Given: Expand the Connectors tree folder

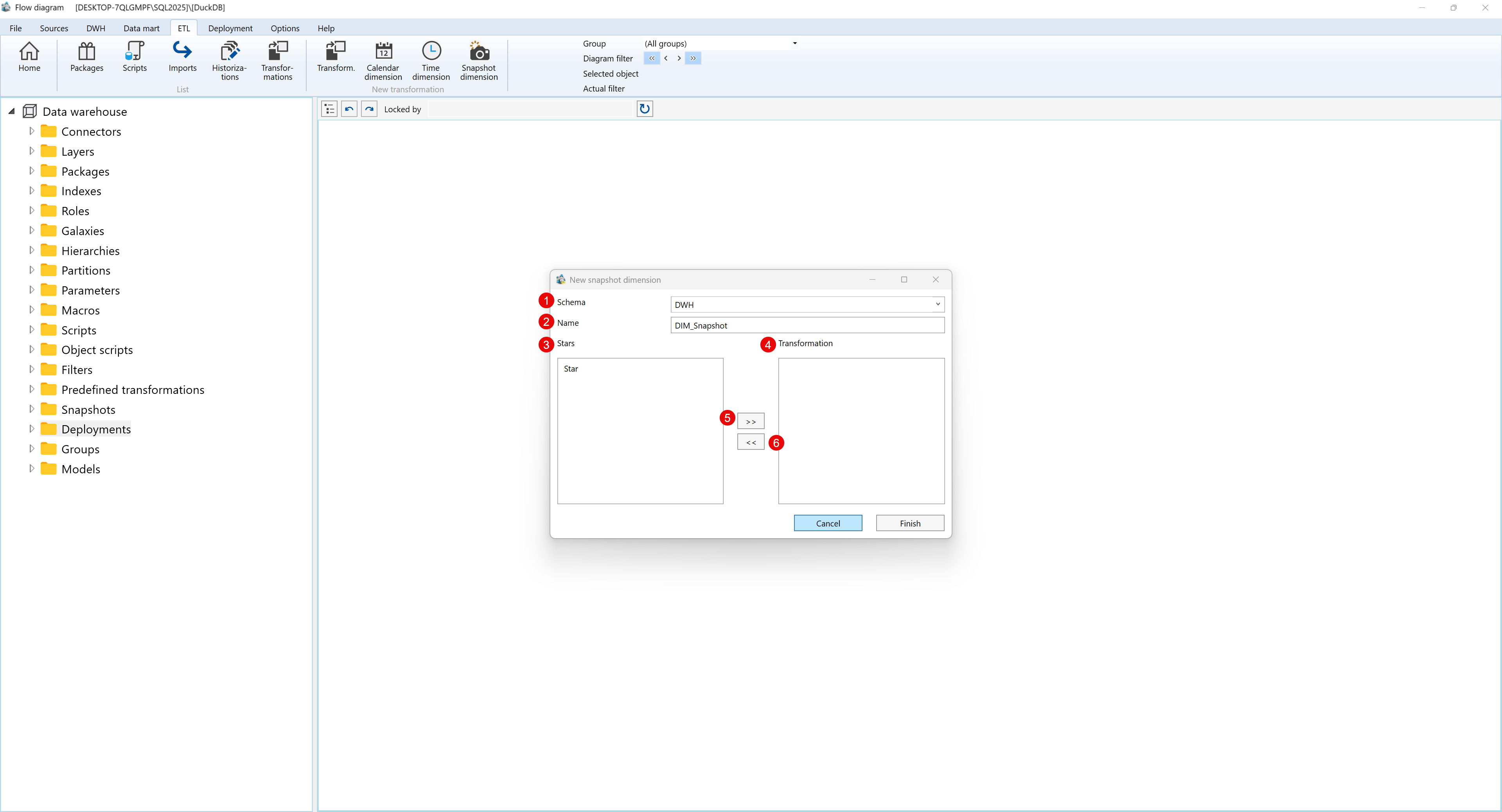Looking at the screenshot, I should pos(31,131).
